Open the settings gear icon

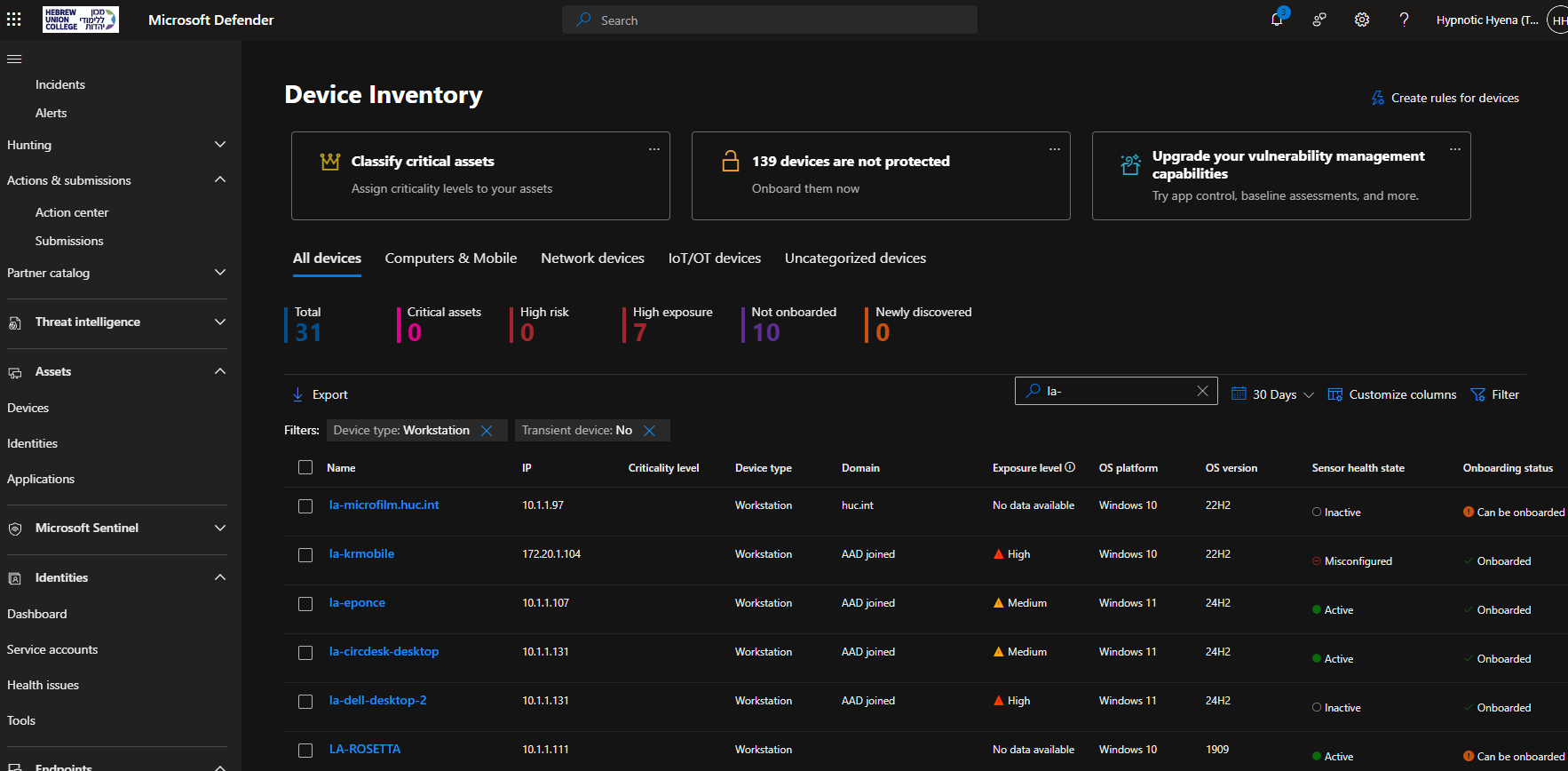pyautogui.click(x=1362, y=20)
